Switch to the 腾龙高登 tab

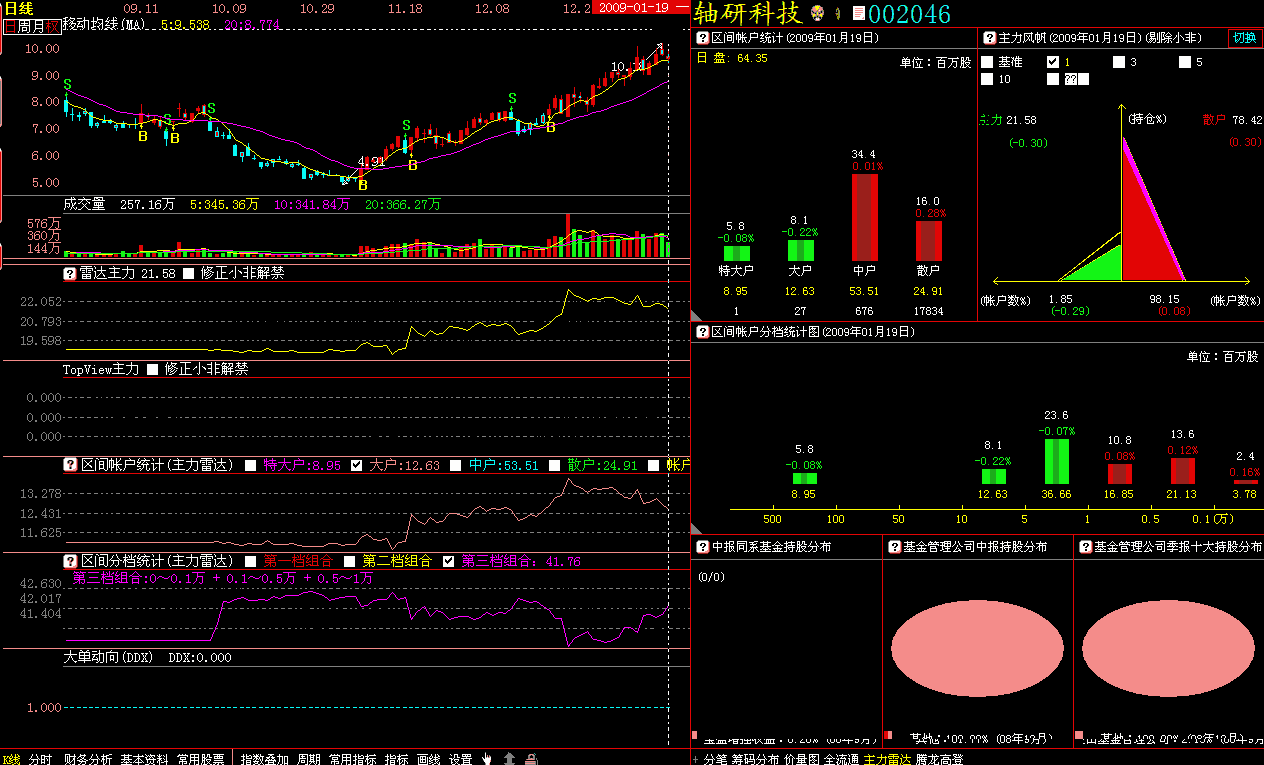(940, 759)
